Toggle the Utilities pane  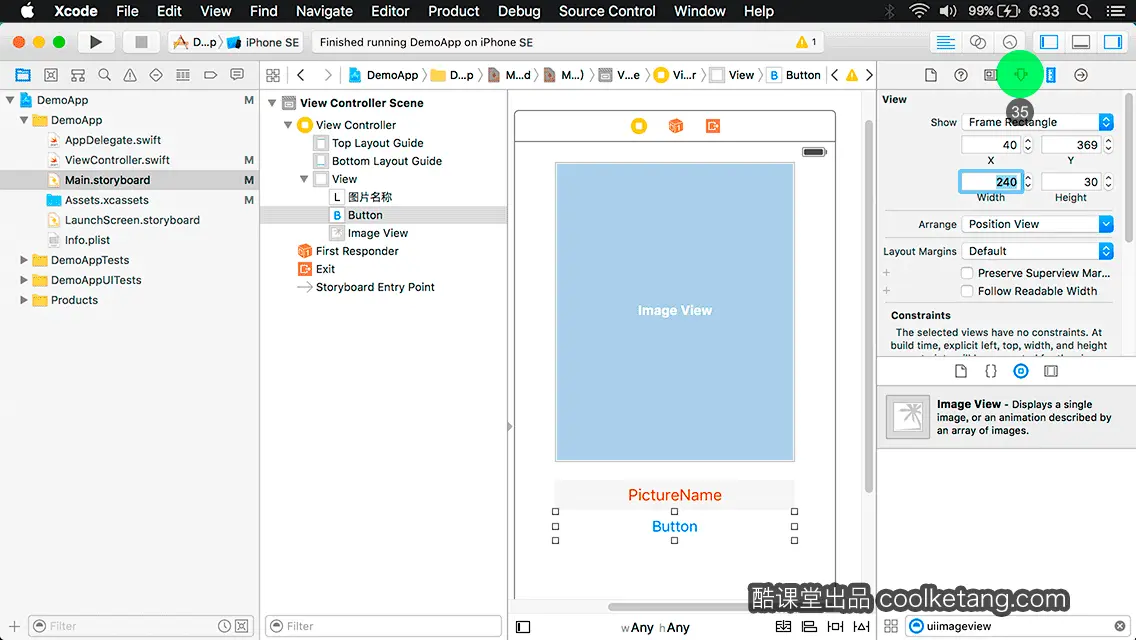[x=1113, y=42]
